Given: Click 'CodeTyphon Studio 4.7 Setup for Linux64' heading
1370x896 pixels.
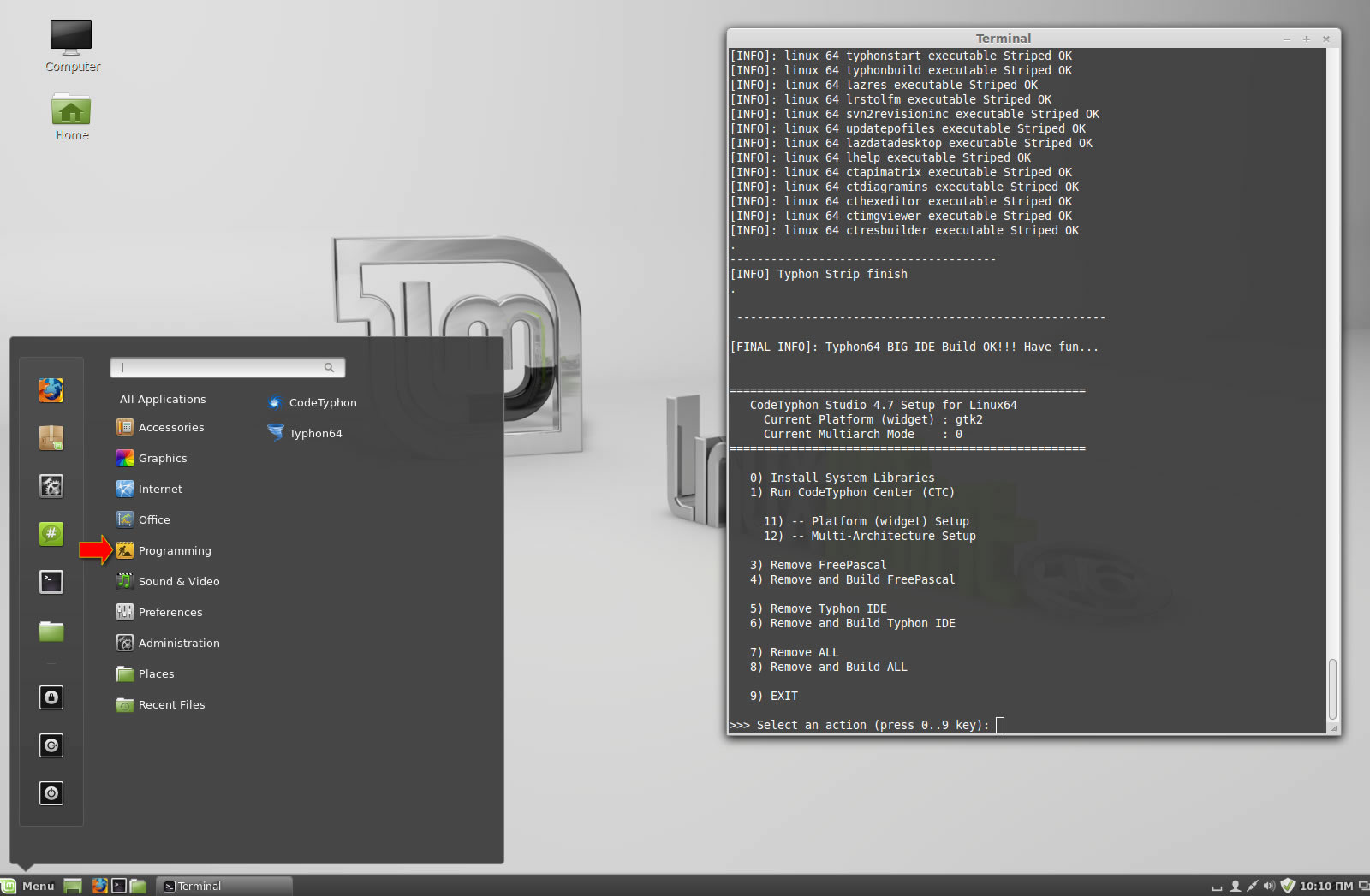Looking at the screenshot, I should pos(883,405).
